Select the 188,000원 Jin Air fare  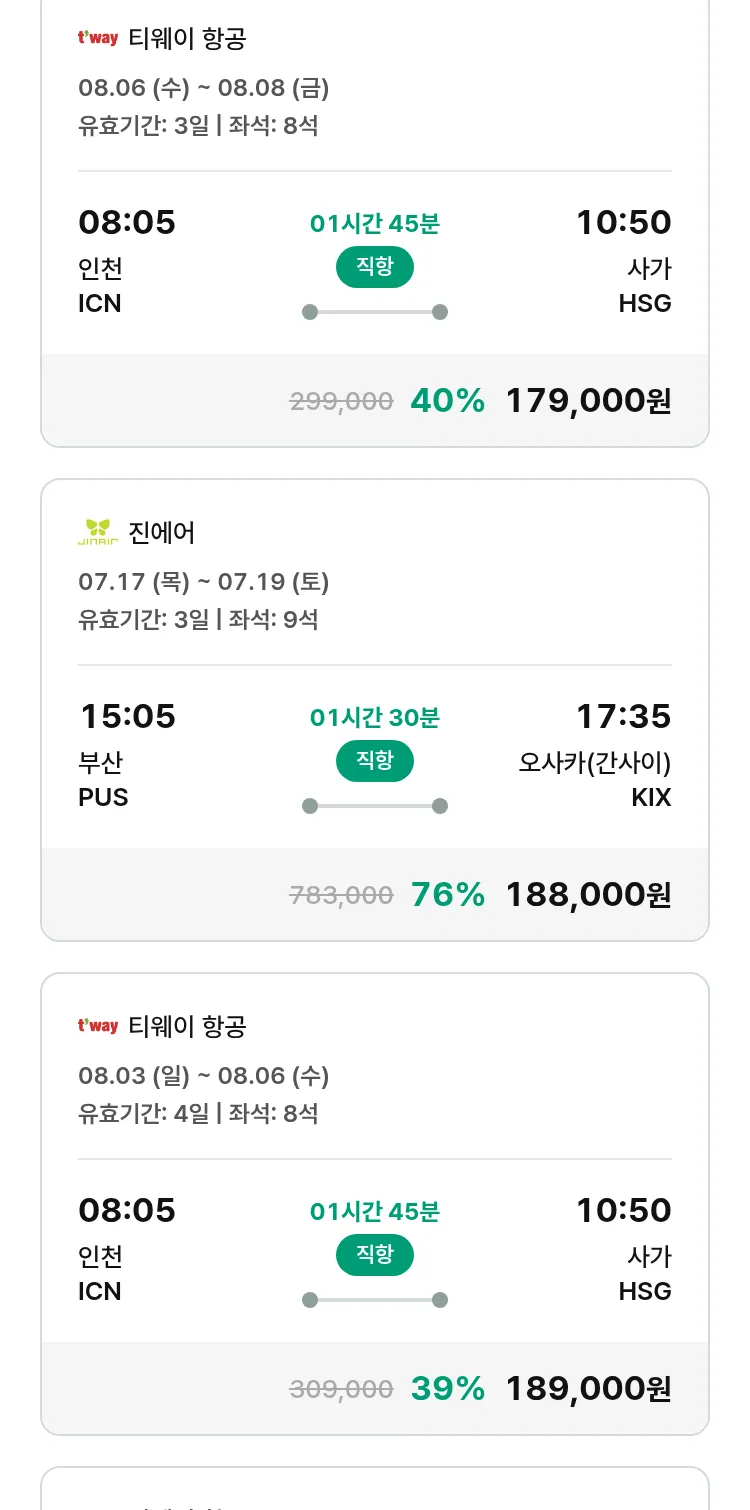[588, 895]
